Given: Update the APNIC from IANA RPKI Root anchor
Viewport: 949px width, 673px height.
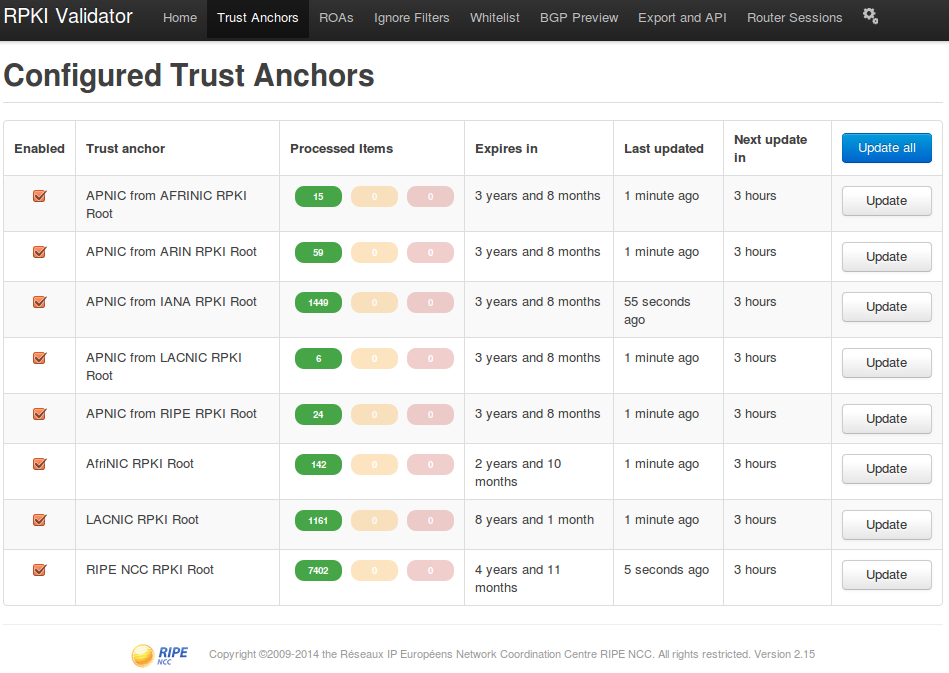Looking at the screenshot, I should 887,307.
